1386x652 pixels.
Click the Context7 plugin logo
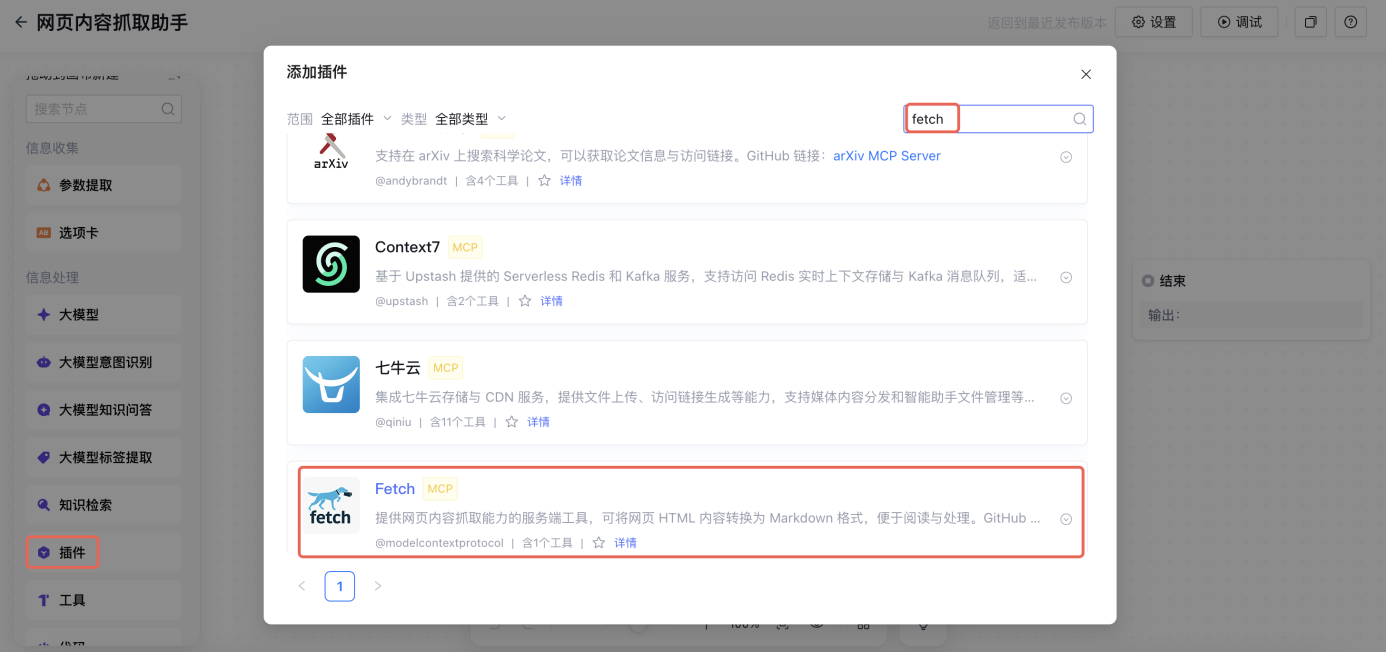click(x=331, y=264)
